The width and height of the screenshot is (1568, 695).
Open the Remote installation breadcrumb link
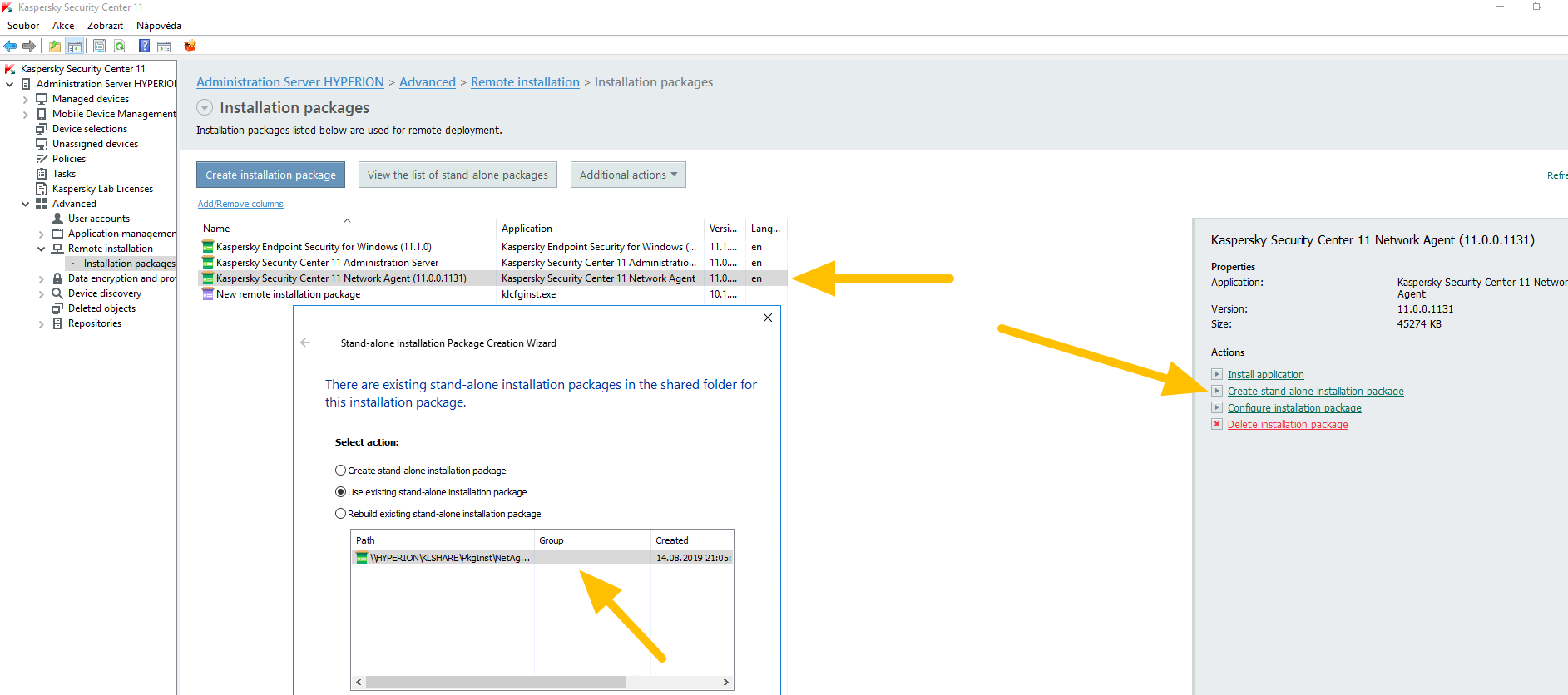coord(525,82)
